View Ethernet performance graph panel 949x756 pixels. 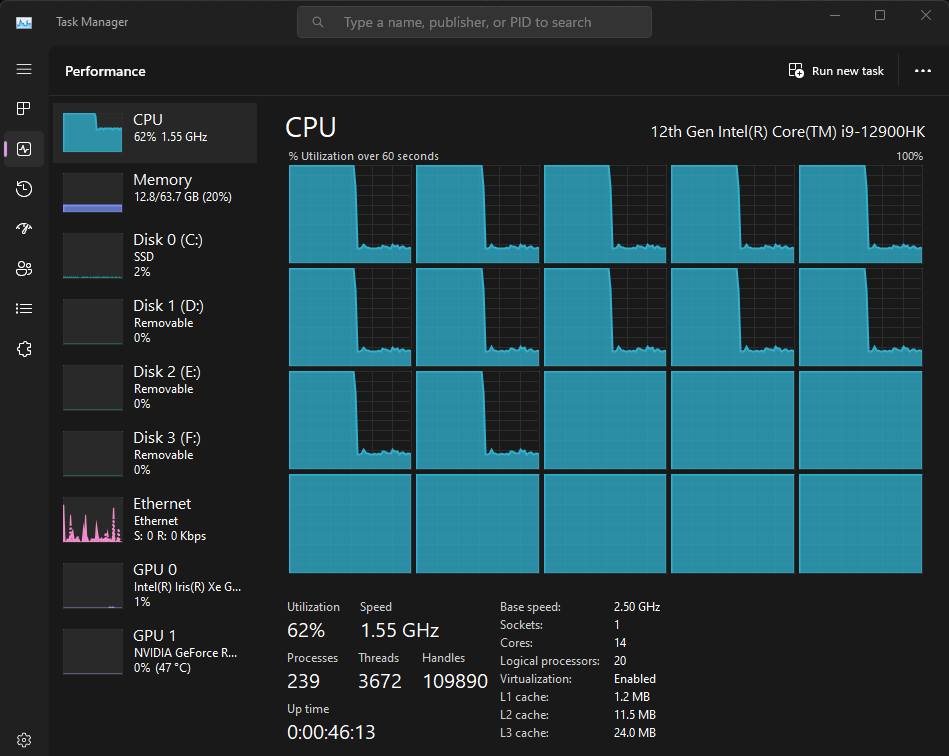155,519
